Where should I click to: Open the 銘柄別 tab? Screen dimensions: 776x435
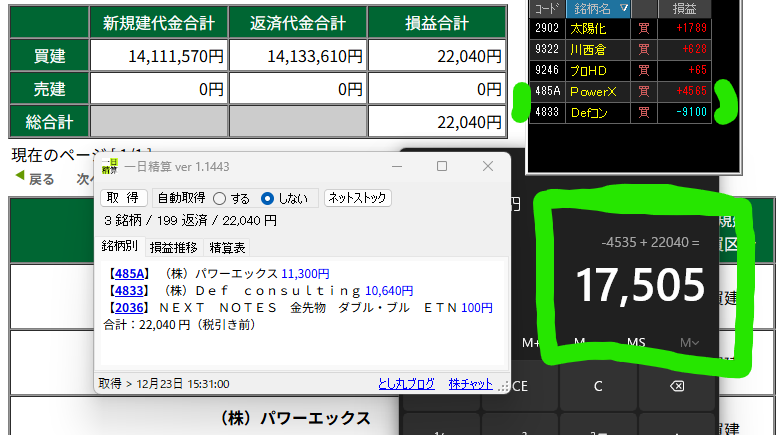[x=120, y=247]
